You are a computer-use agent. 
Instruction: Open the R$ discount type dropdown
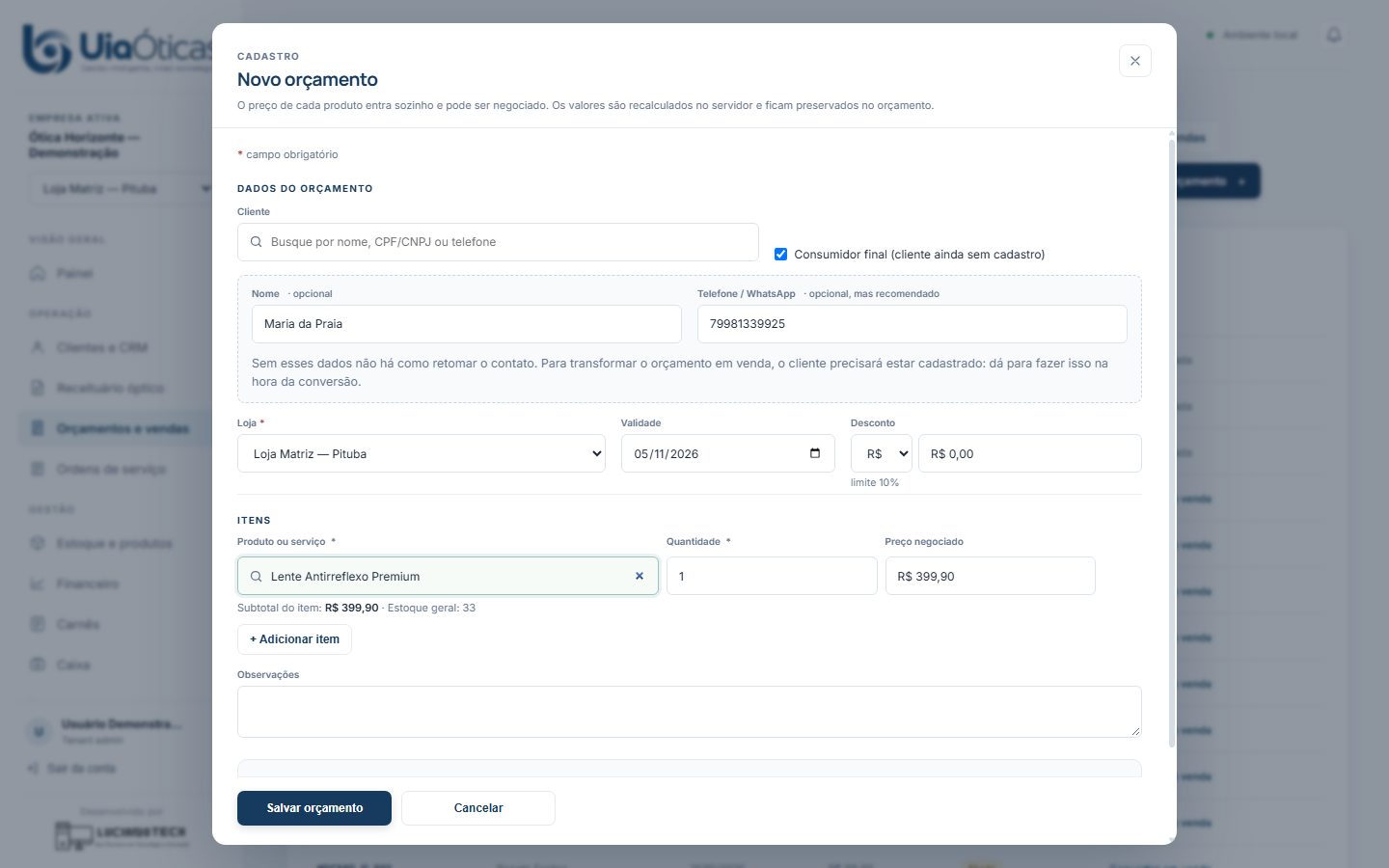[882, 453]
